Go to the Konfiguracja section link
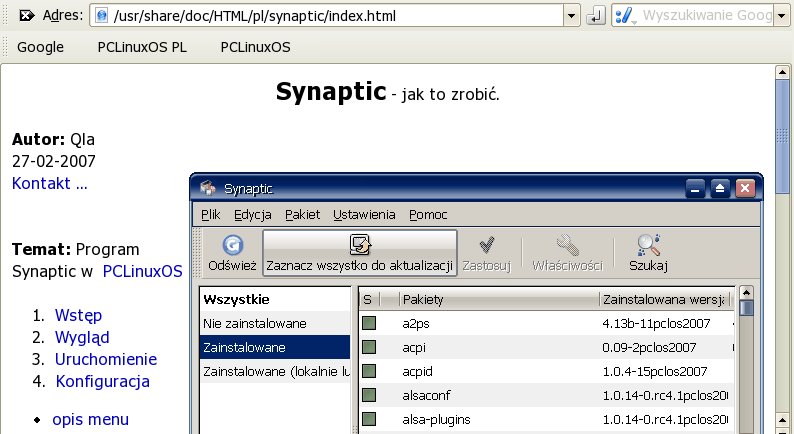 [102, 381]
